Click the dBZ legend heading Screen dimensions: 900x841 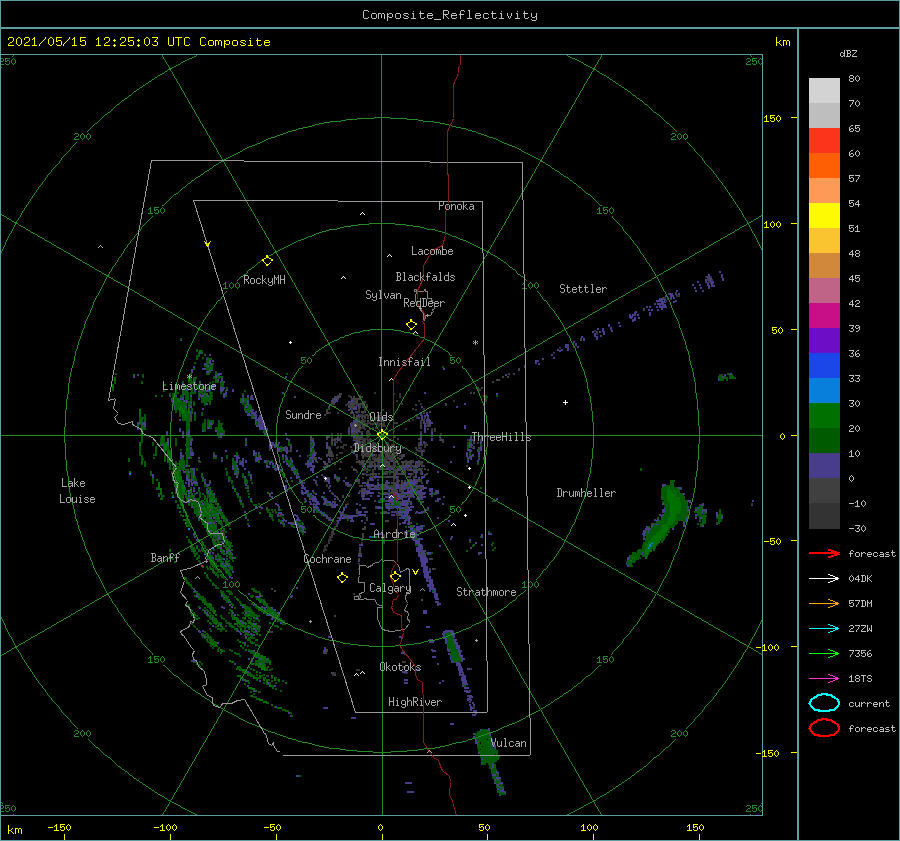tap(848, 53)
